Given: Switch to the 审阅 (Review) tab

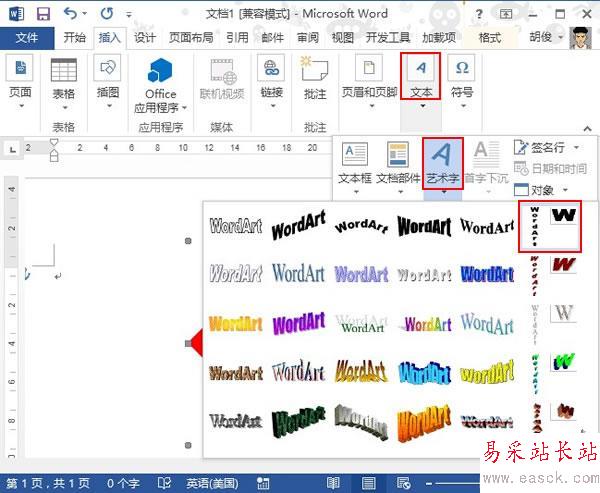Looking at the screenshot, I should pyautogui.click(x=308, y=38).
